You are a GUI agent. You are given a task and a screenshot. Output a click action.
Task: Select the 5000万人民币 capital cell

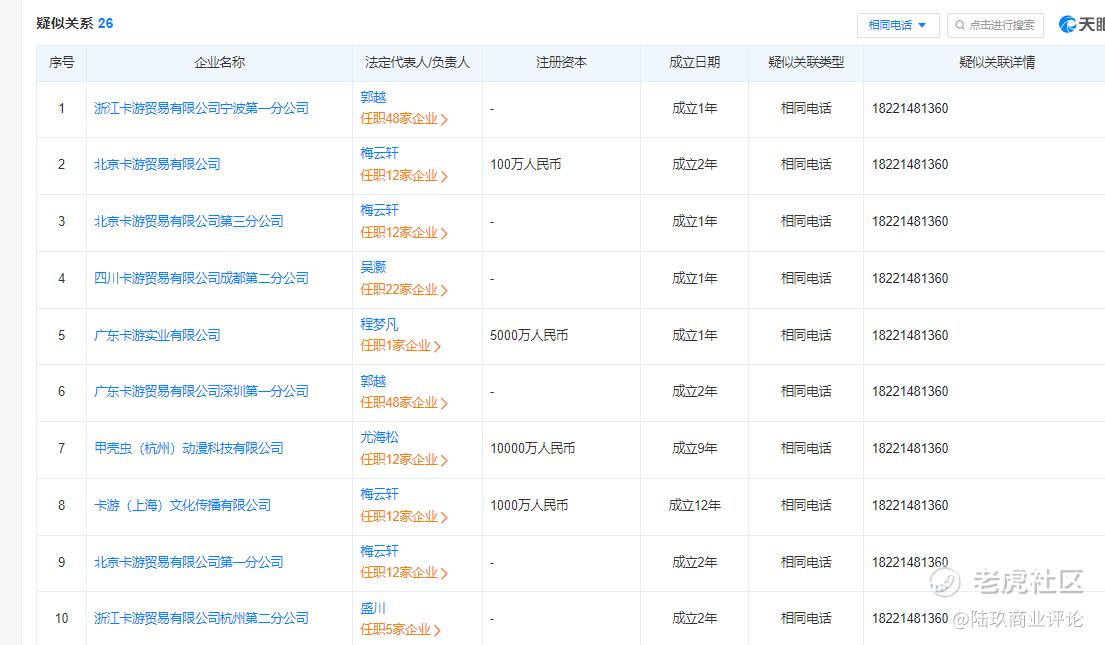pyautogui.click(x=529, y=336)
